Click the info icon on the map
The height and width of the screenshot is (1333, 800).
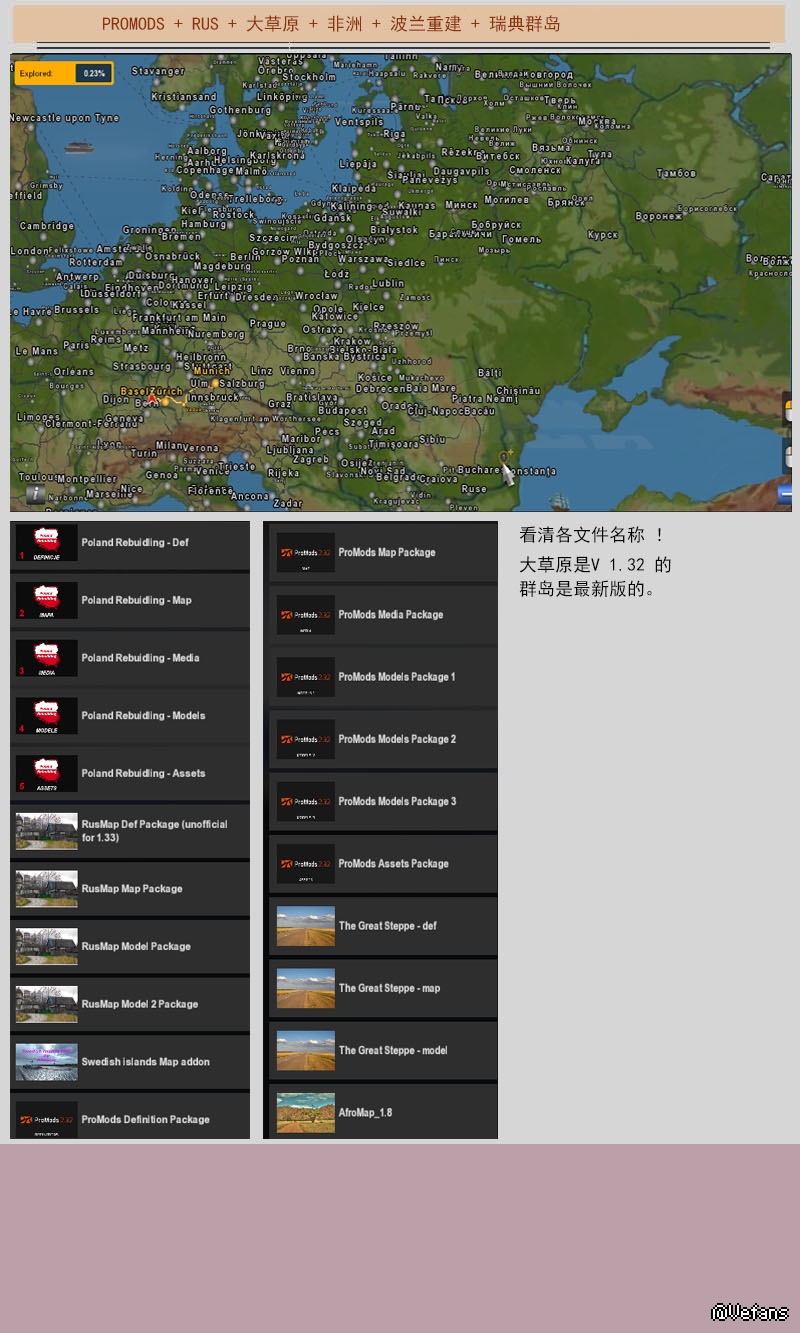coord(34,493)
